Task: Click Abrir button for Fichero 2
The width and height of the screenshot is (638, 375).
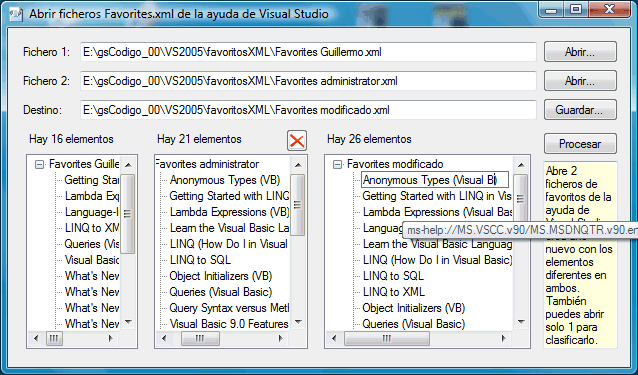Action: click(580, 81)
